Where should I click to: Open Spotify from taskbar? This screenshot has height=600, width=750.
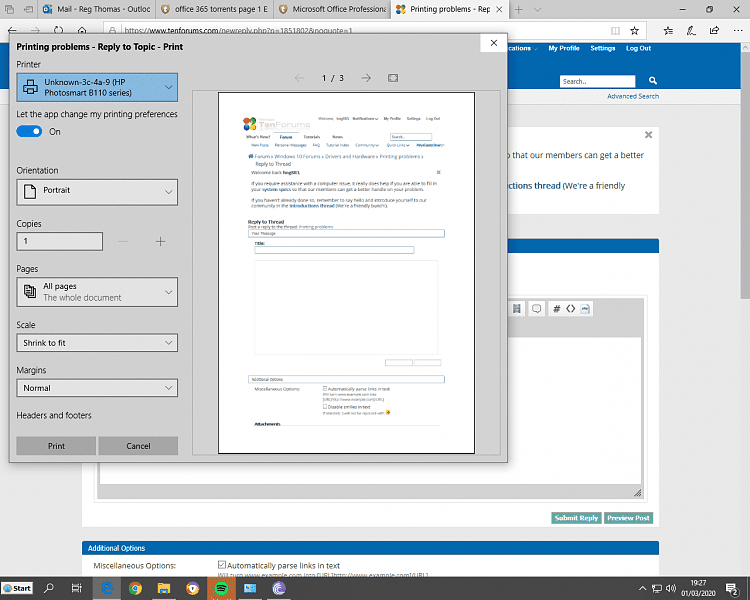221,588
